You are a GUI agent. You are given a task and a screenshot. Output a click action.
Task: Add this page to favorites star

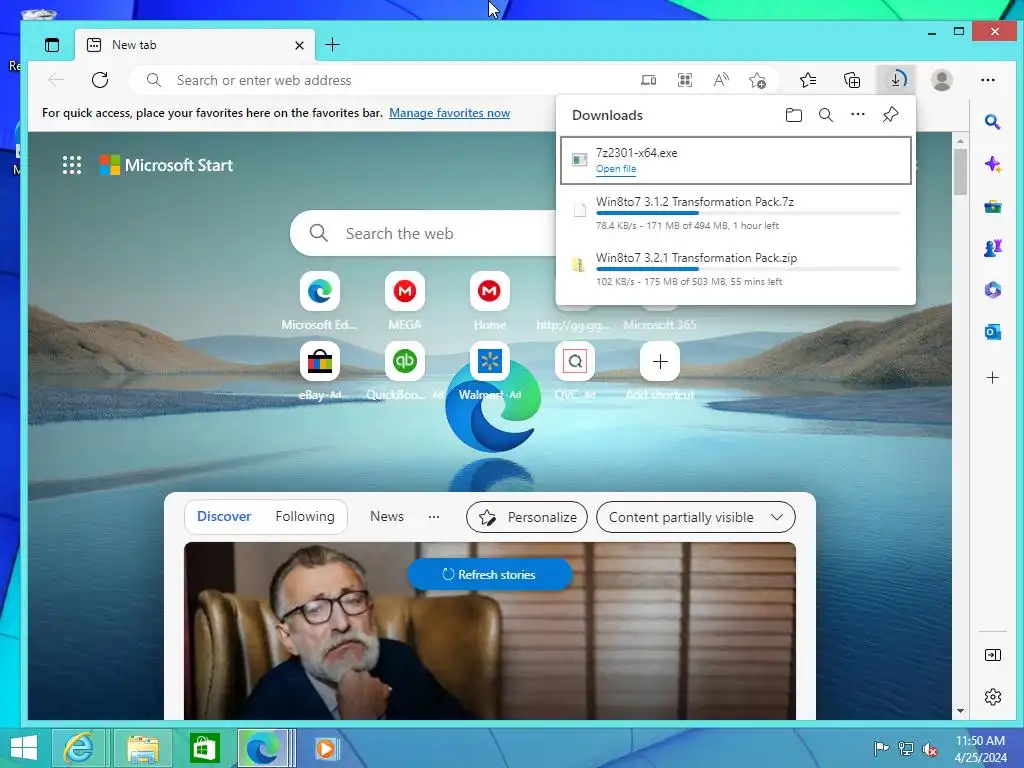point(758,80)
